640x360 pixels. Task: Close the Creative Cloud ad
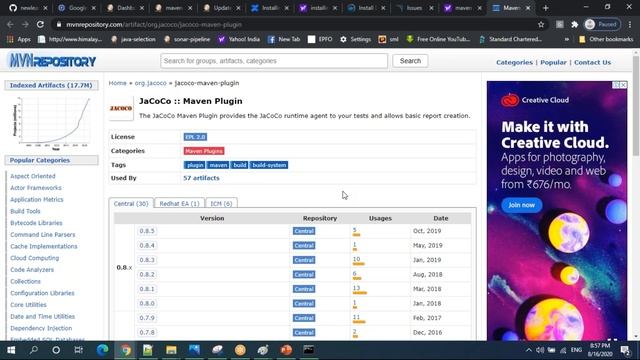(623, 85)
